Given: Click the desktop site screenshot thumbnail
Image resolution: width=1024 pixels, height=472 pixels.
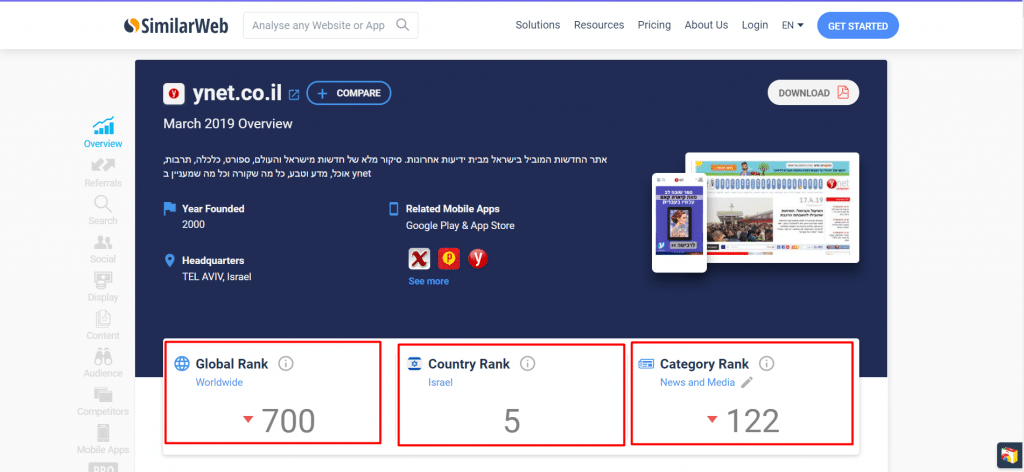Looking at the screenshot, I should pyautogui.click(x=782, y=208).
